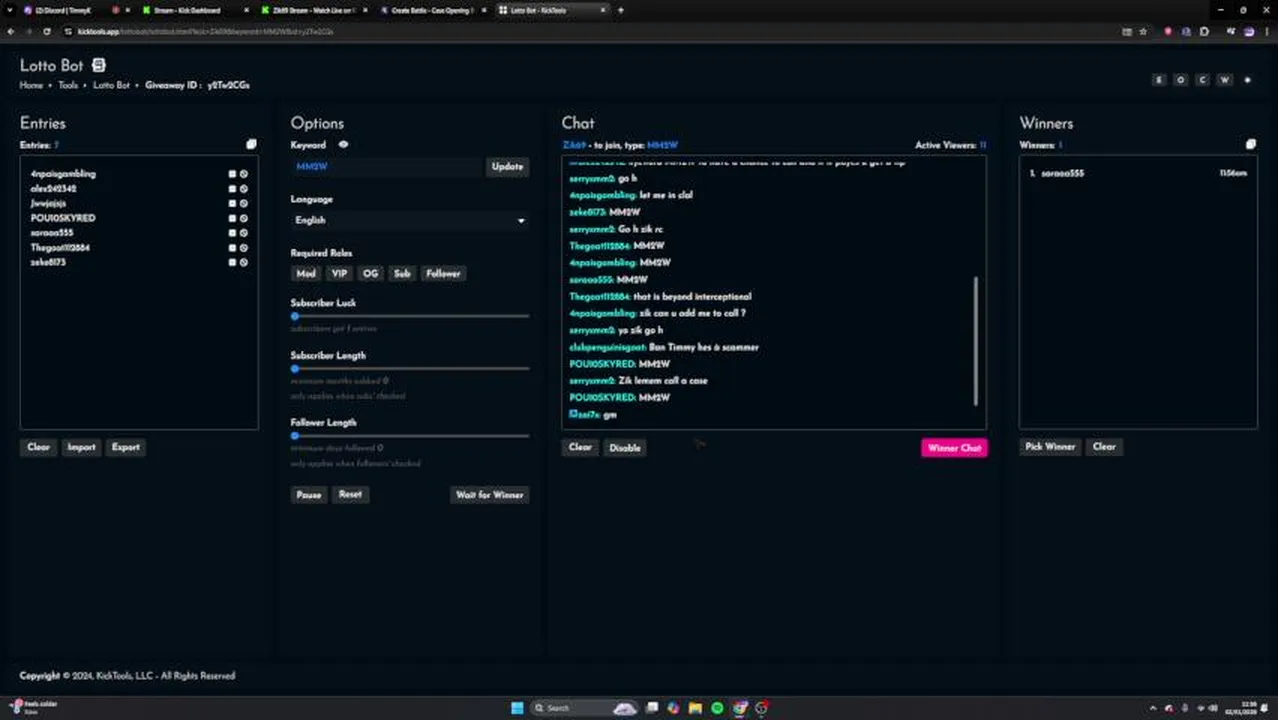Click the Keyword input field
The height and width of the screenshot is (720, 1278).
(387, 167)
